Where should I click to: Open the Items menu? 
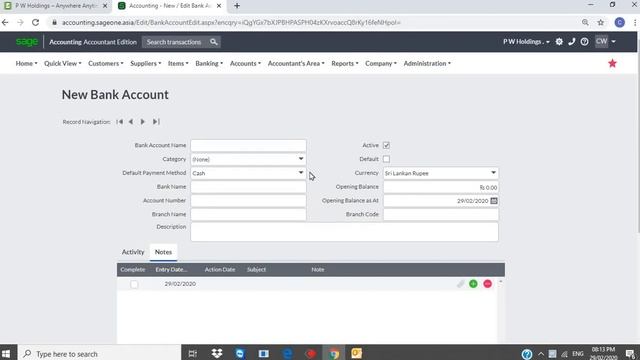(x=178, y=63)
